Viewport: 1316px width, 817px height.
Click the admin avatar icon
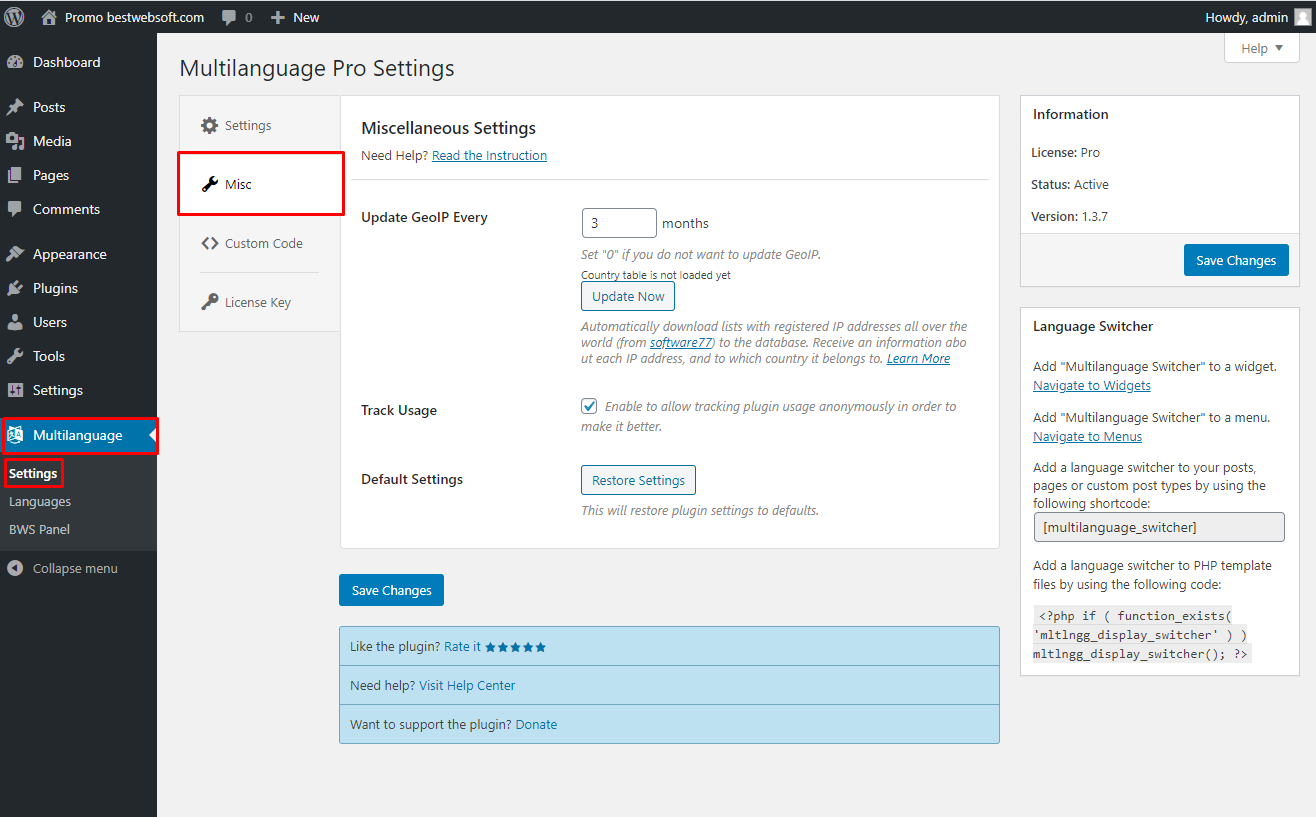click(1302, 17)
